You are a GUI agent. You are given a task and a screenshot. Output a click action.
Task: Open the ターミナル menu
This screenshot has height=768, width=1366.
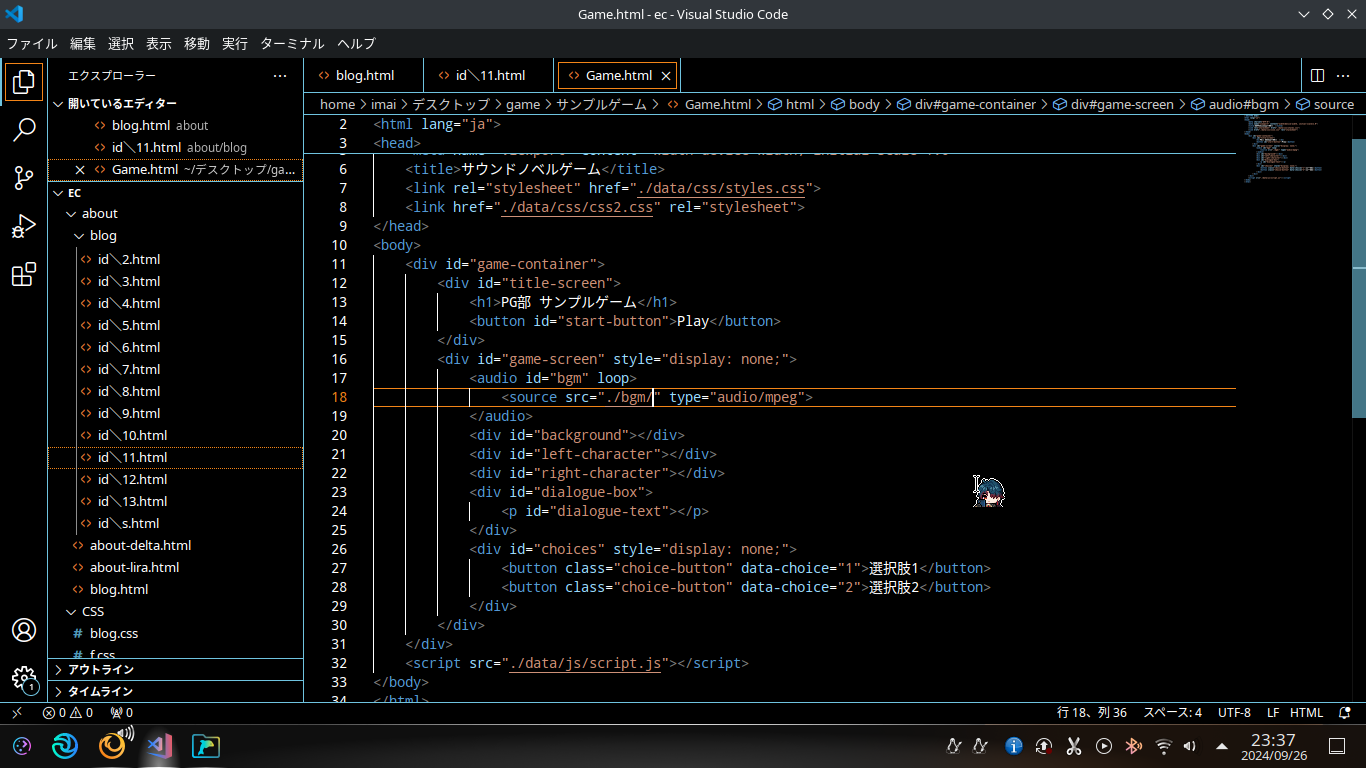[x=292, y=44]
